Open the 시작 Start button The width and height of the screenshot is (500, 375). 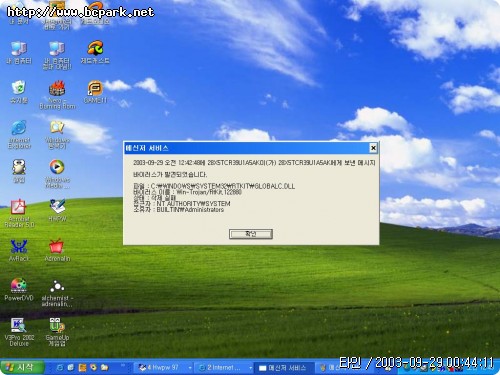[x=22, y=367]
